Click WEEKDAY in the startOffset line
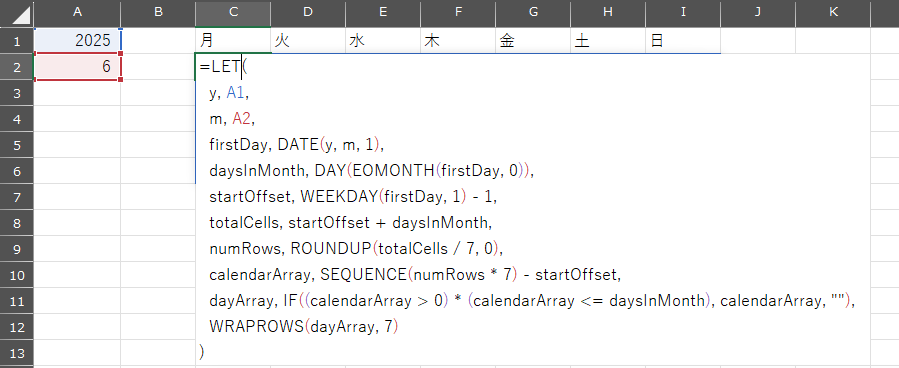The width and height of the screenshot is (899, 368). 339,197
